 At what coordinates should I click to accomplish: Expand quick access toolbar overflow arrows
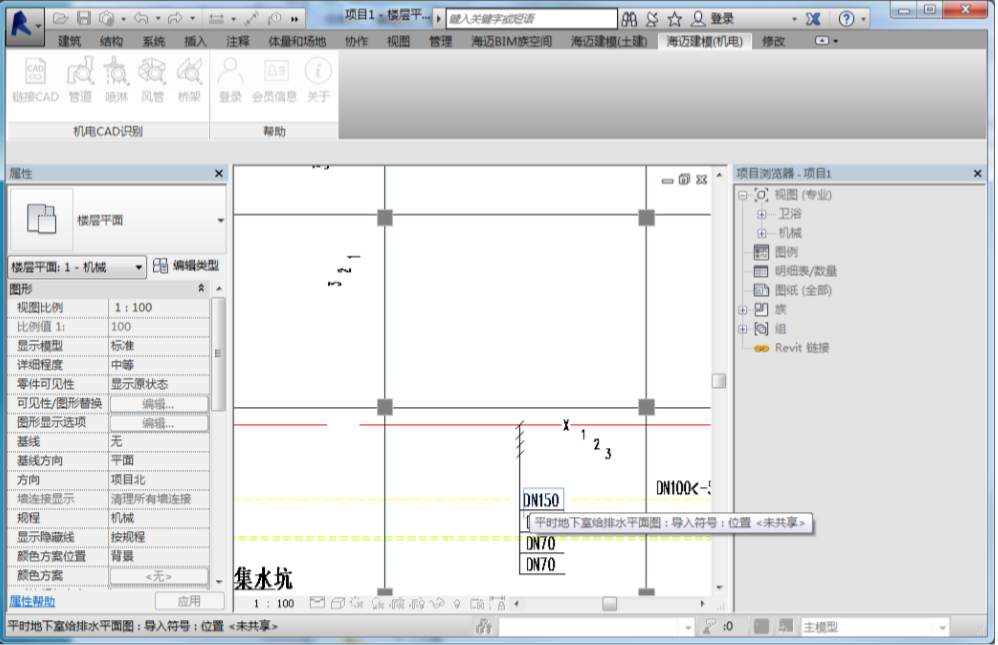[x=295, y=19]
